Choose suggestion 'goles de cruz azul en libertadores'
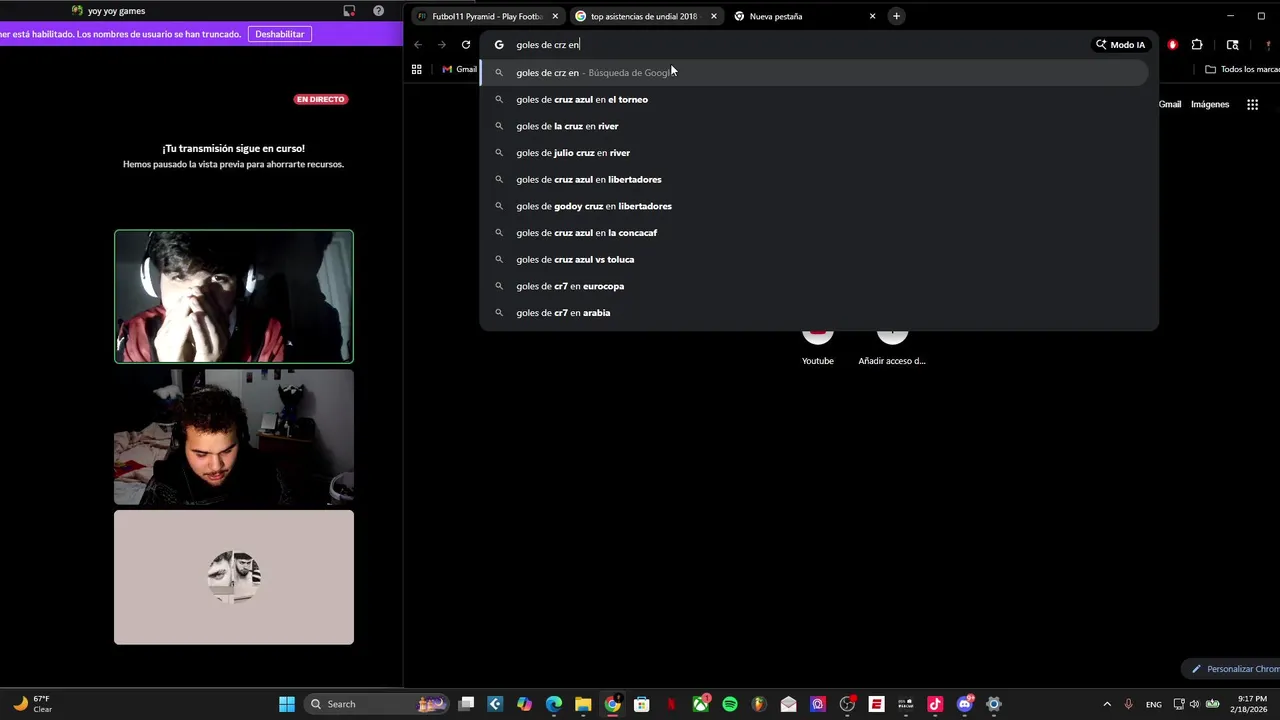This screenshot has height=720, width=1280. point(815,179)
